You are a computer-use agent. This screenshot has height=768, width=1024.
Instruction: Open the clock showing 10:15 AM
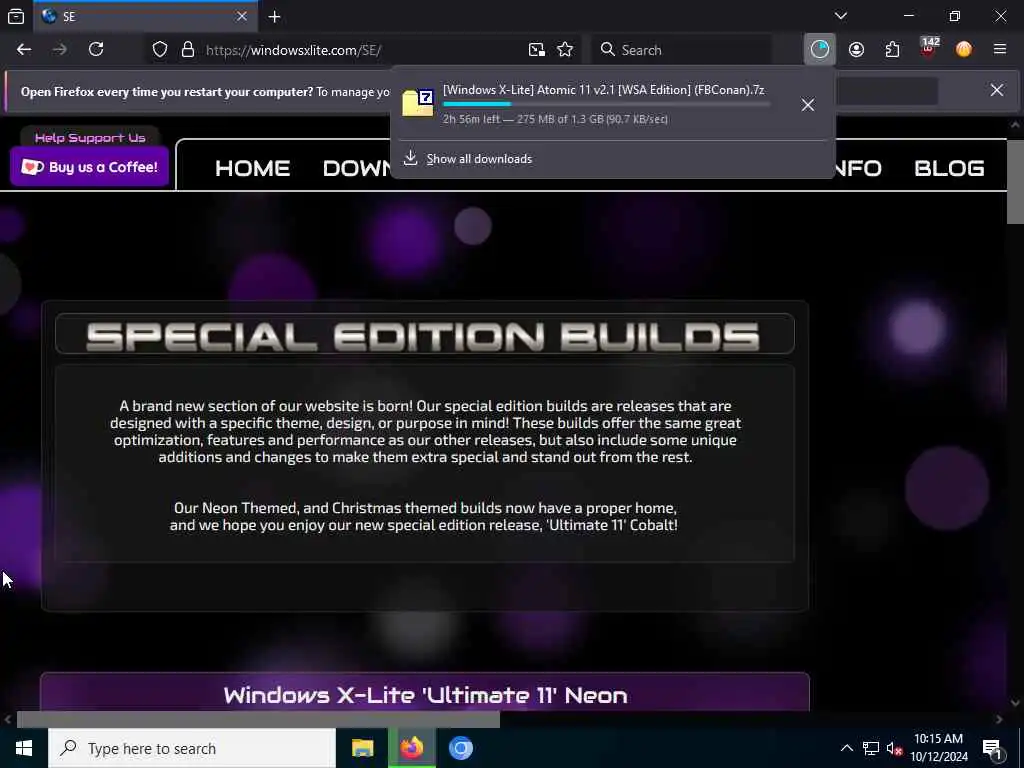click(938, 748)
